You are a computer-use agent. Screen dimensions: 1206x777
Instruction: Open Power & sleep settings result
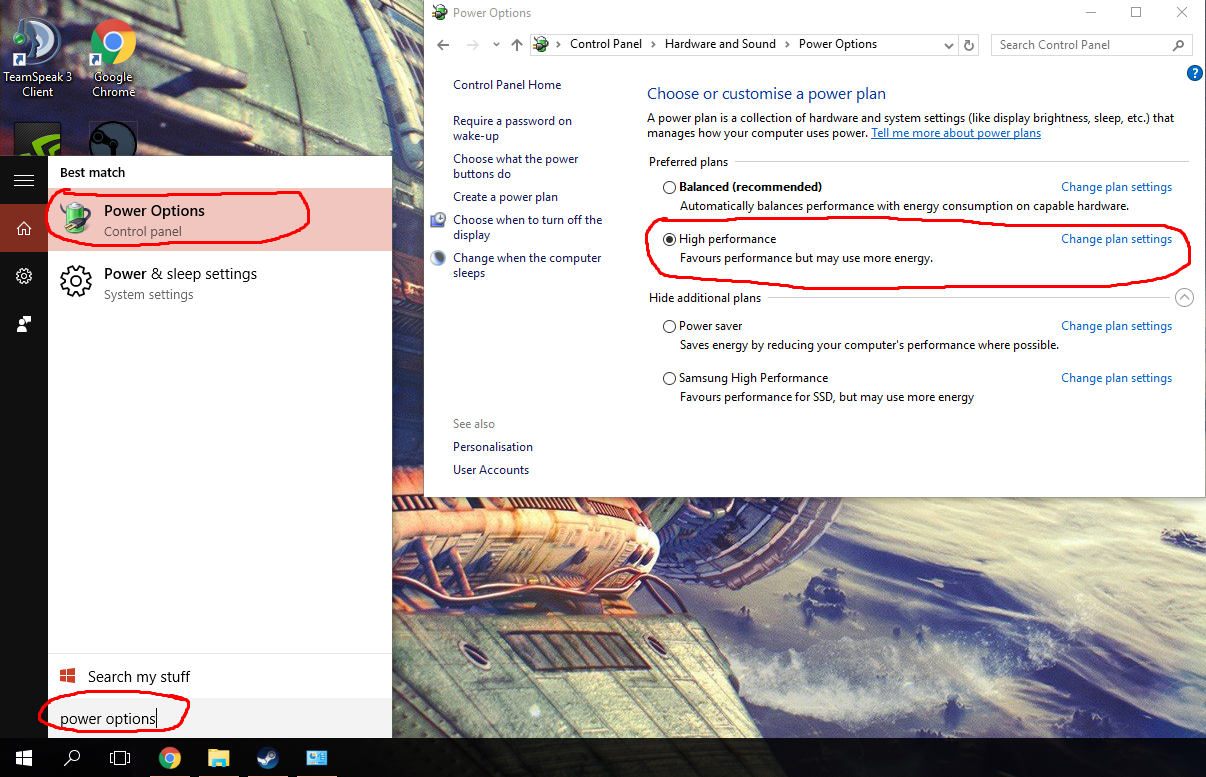click(220, 283)
